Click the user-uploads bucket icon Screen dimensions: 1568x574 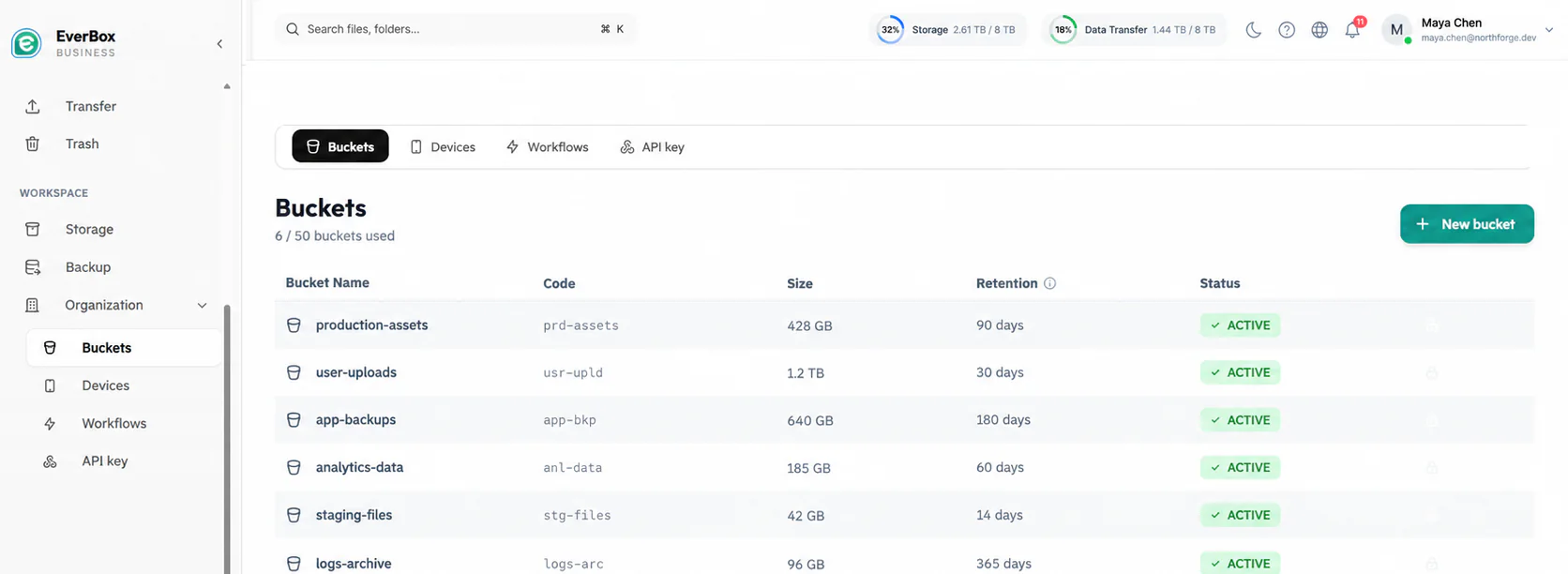(294, 372)
